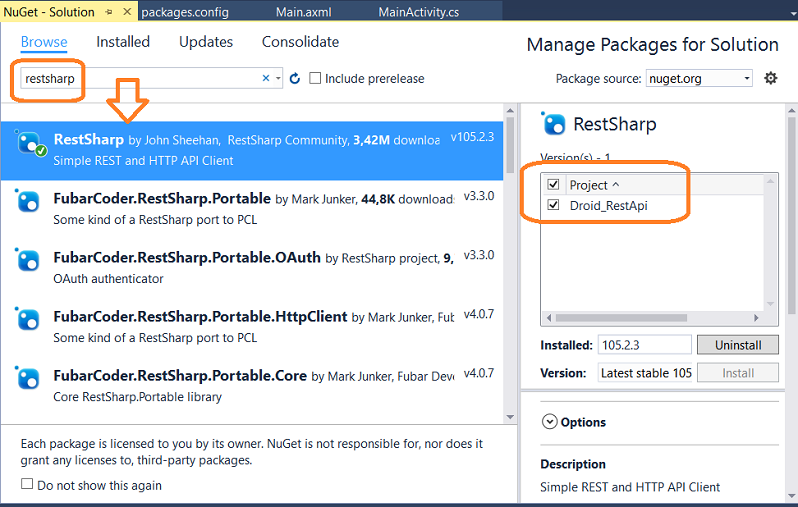The height and width of the screenshot is (507, 798).
Task: Switch to the Browse tab
Action: tap(44, 42)
